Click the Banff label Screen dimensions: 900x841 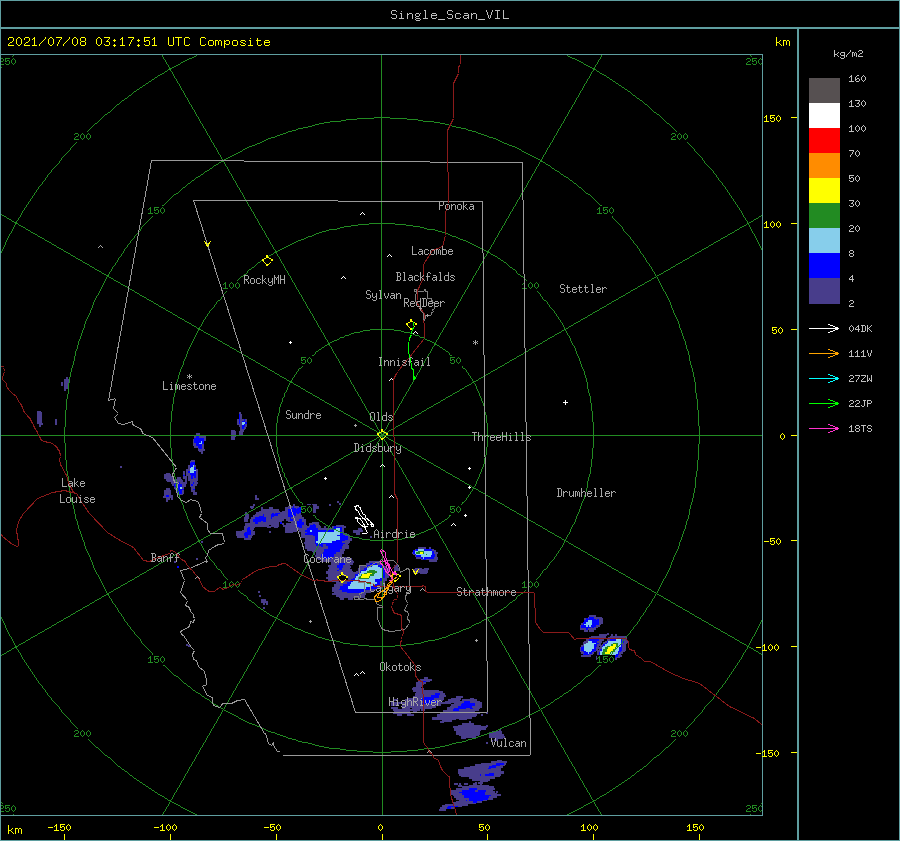[165, 557]
